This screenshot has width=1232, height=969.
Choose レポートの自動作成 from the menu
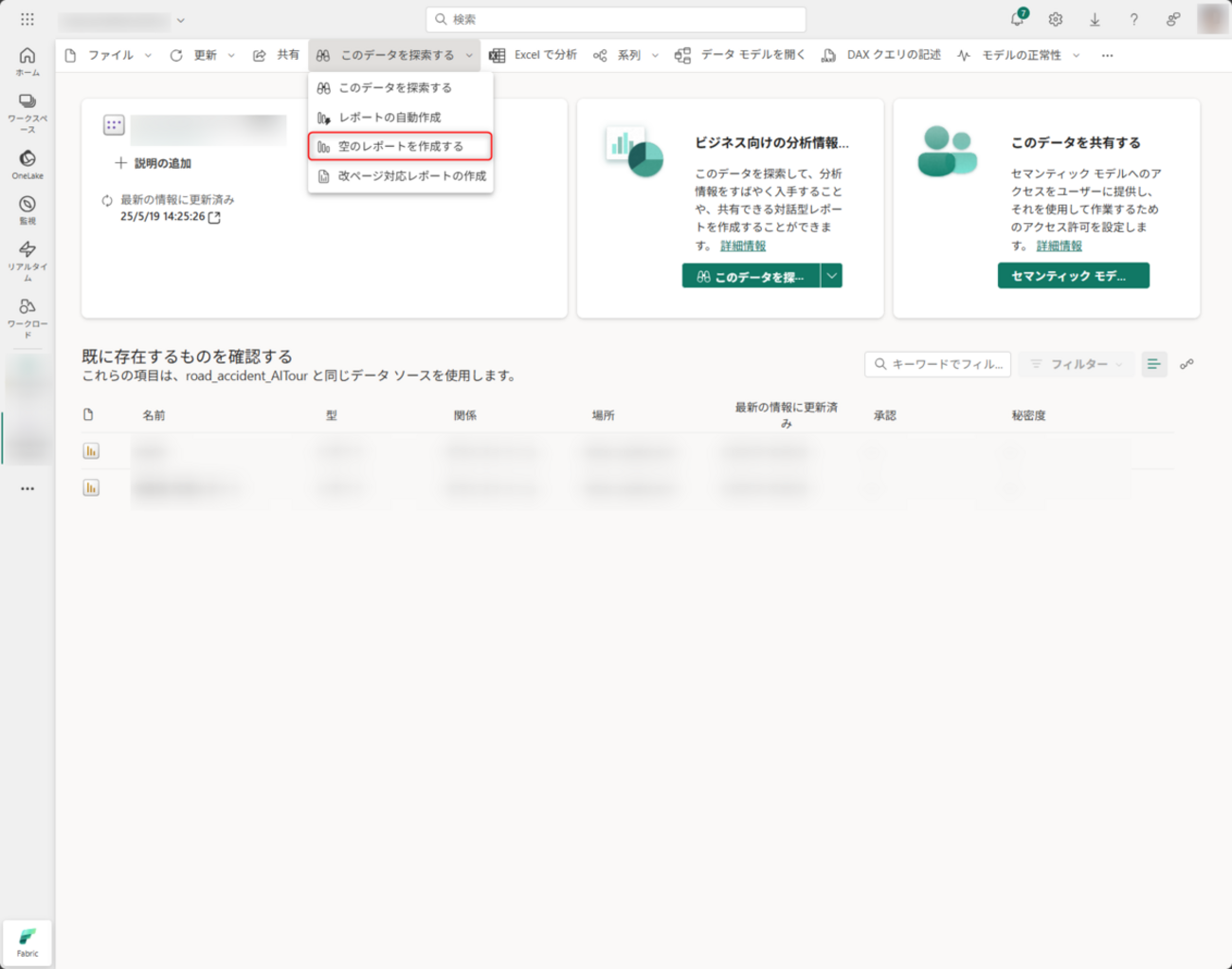coord(390,118)
